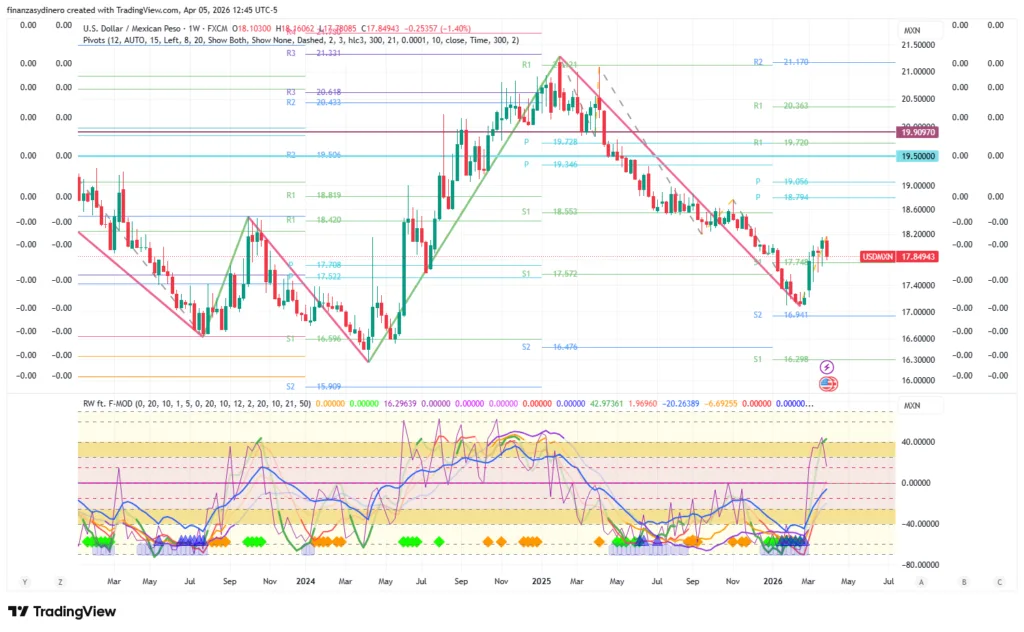Click the purple lightning bolt event icon
The height and width of the screenshot is (632, 1024).
point(828,368)
